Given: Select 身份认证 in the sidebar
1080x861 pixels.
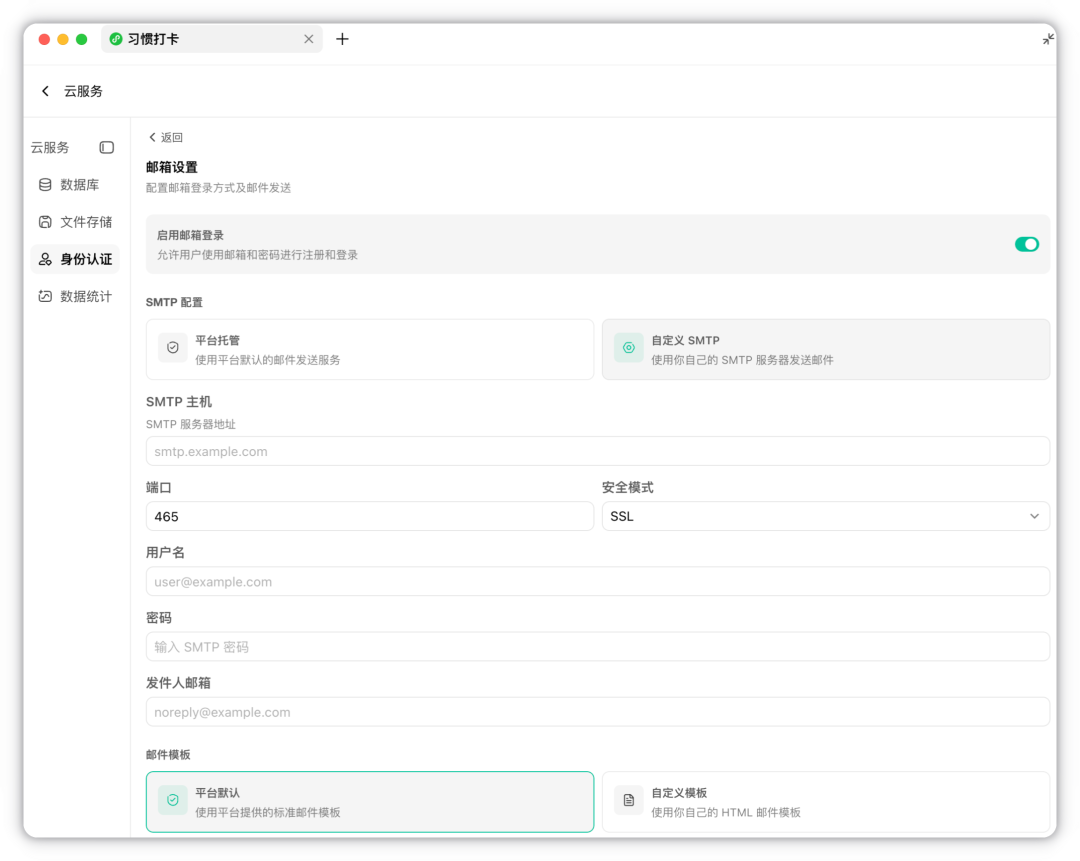Looking at the screenshot, I should point(74,259).
